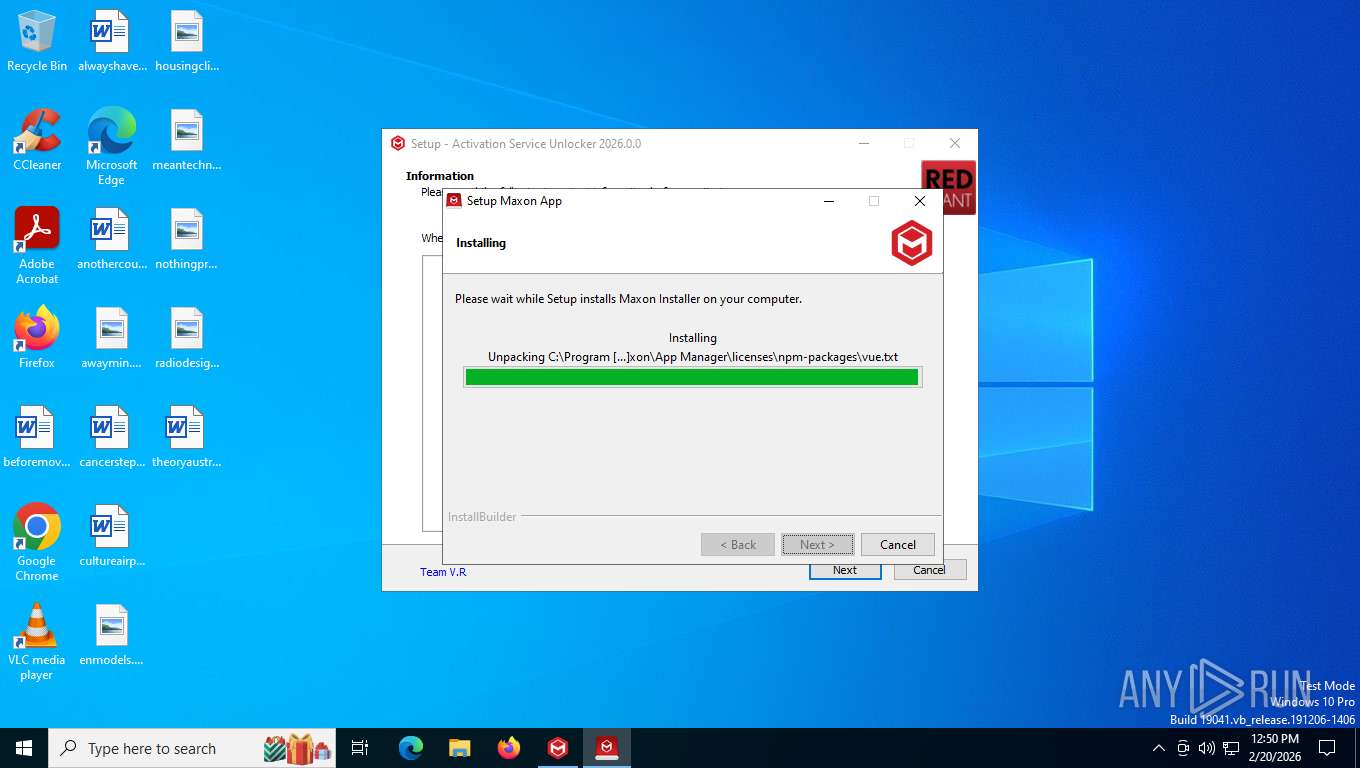This screenshot has height=768, width=1360.
Task: Open Windows Start menu
Action: click(24, 748)
